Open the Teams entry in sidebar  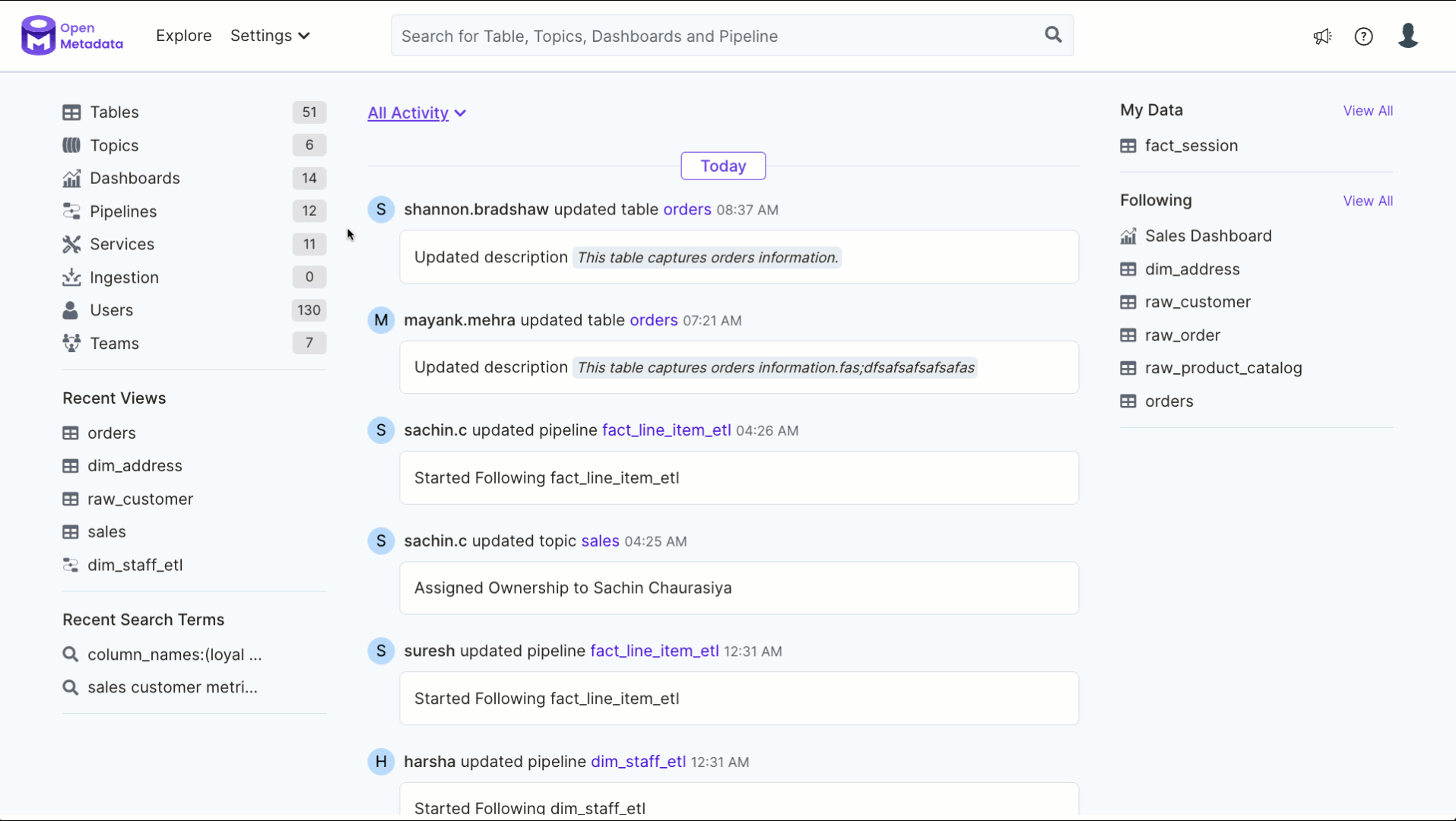coord(114,344)
